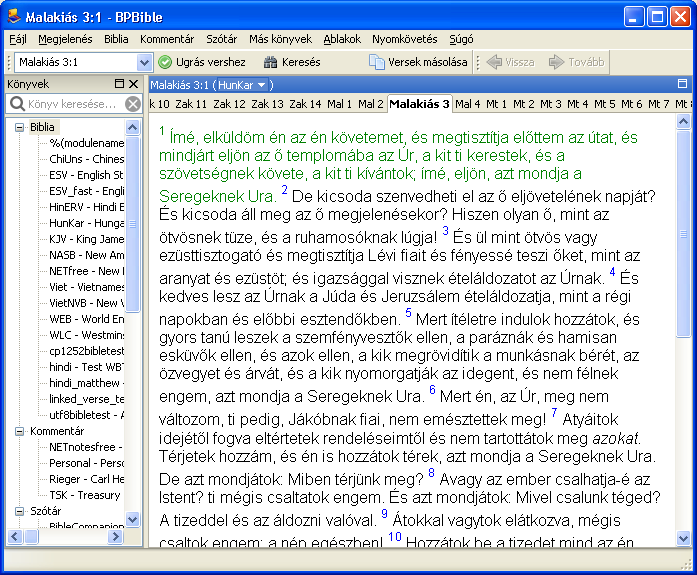Click the text pane vertical scrollbar thumb
This screenshot has width=697, height=575.
point(683,234)
